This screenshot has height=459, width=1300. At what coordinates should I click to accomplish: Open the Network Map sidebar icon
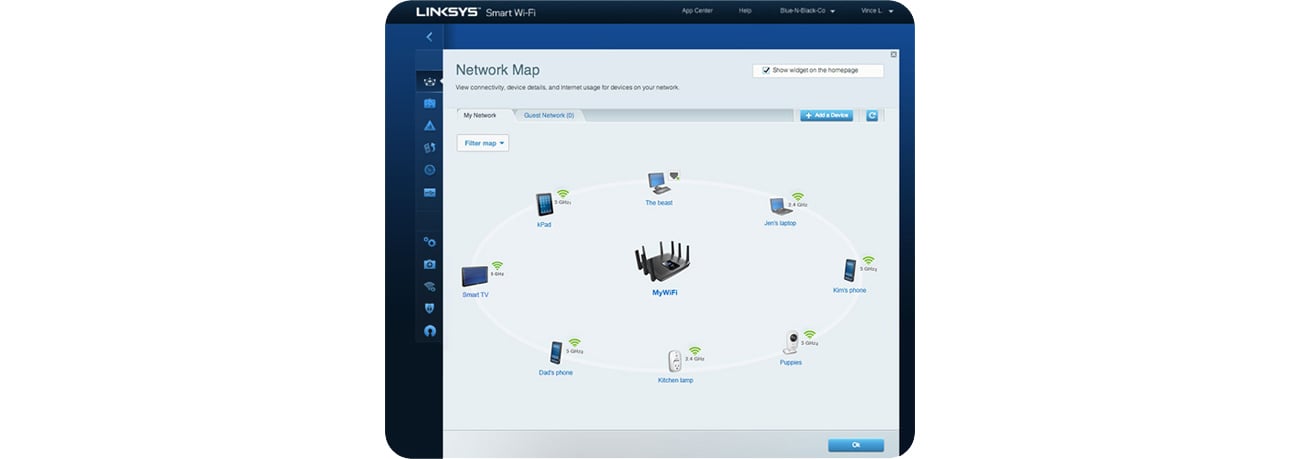[x=429, y=81]
